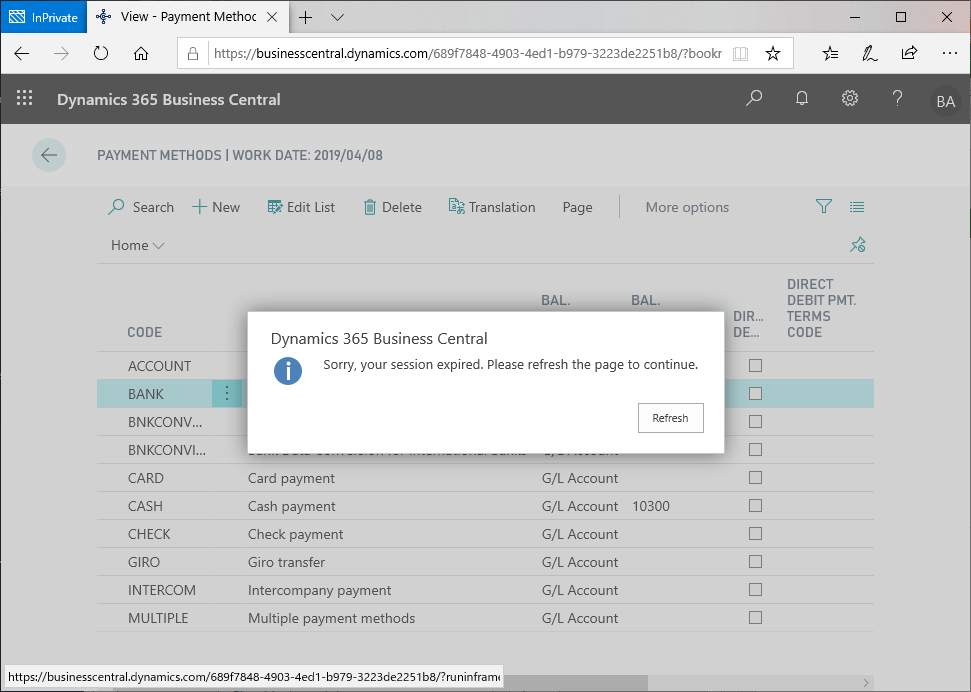Select the View - Payment Methods tab
This screenshot has height=692, width=971.
click(x=187, y=17)
